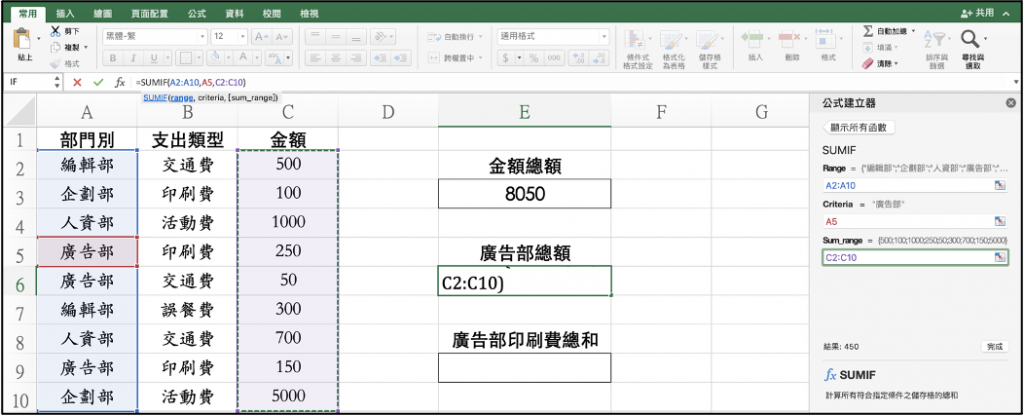Click the currency $ format icon
Screen dimensions: 1024x415
pyautogui.click(x=506, y=58)
